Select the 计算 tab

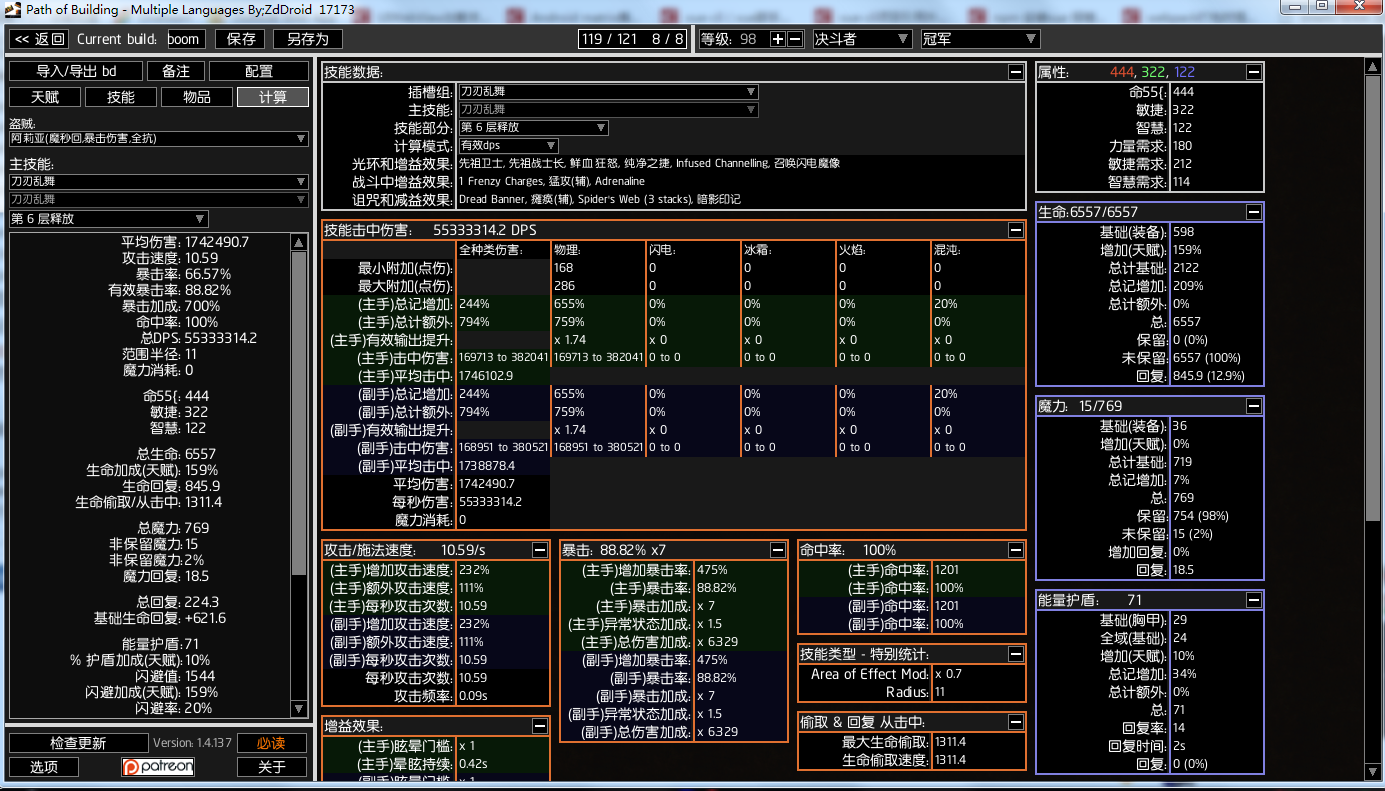pyautogui.click(x=273, y=97)
